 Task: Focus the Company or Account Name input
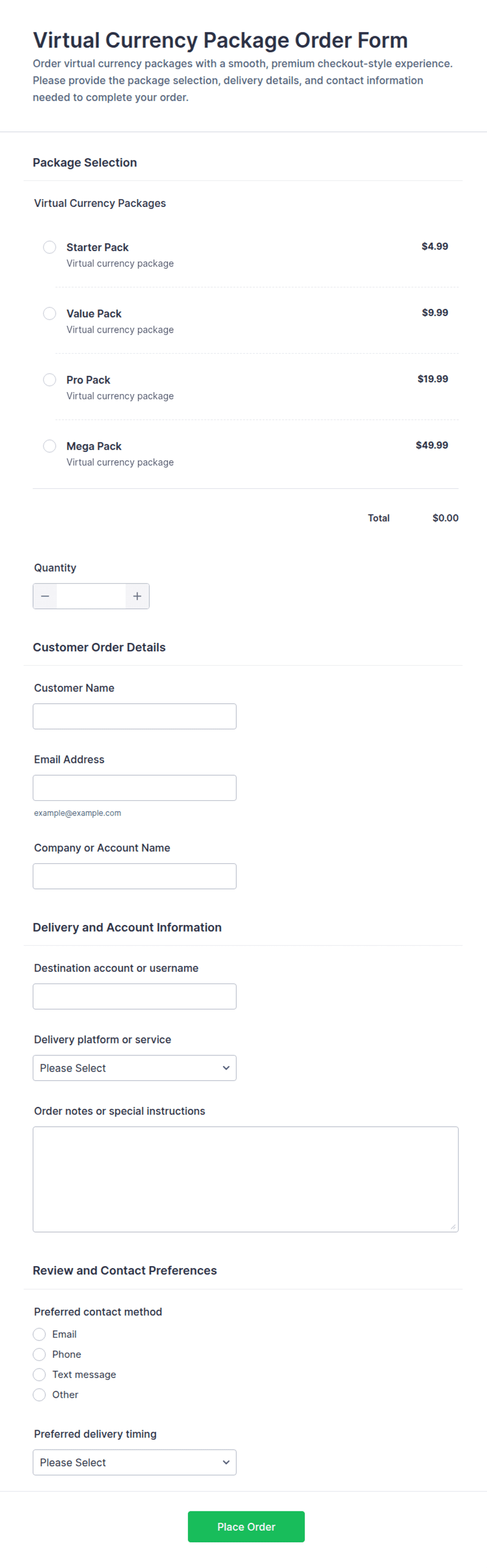pyautogui.click(x=135, y=876)
